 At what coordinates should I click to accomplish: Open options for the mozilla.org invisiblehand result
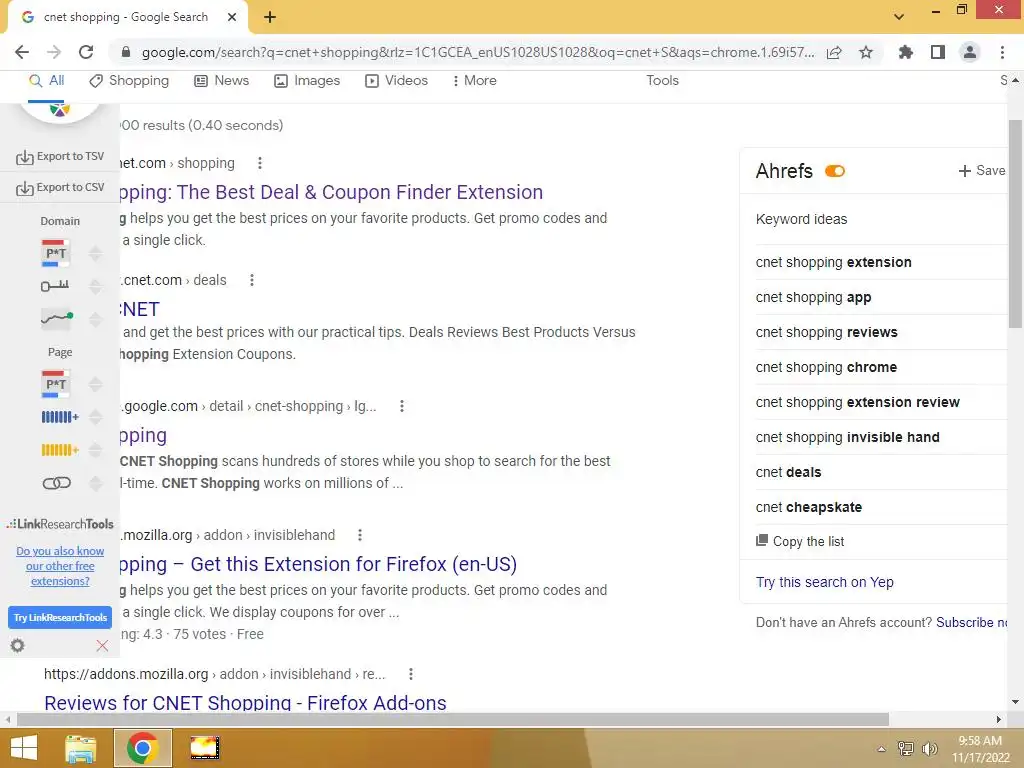(x=360, y=536)
